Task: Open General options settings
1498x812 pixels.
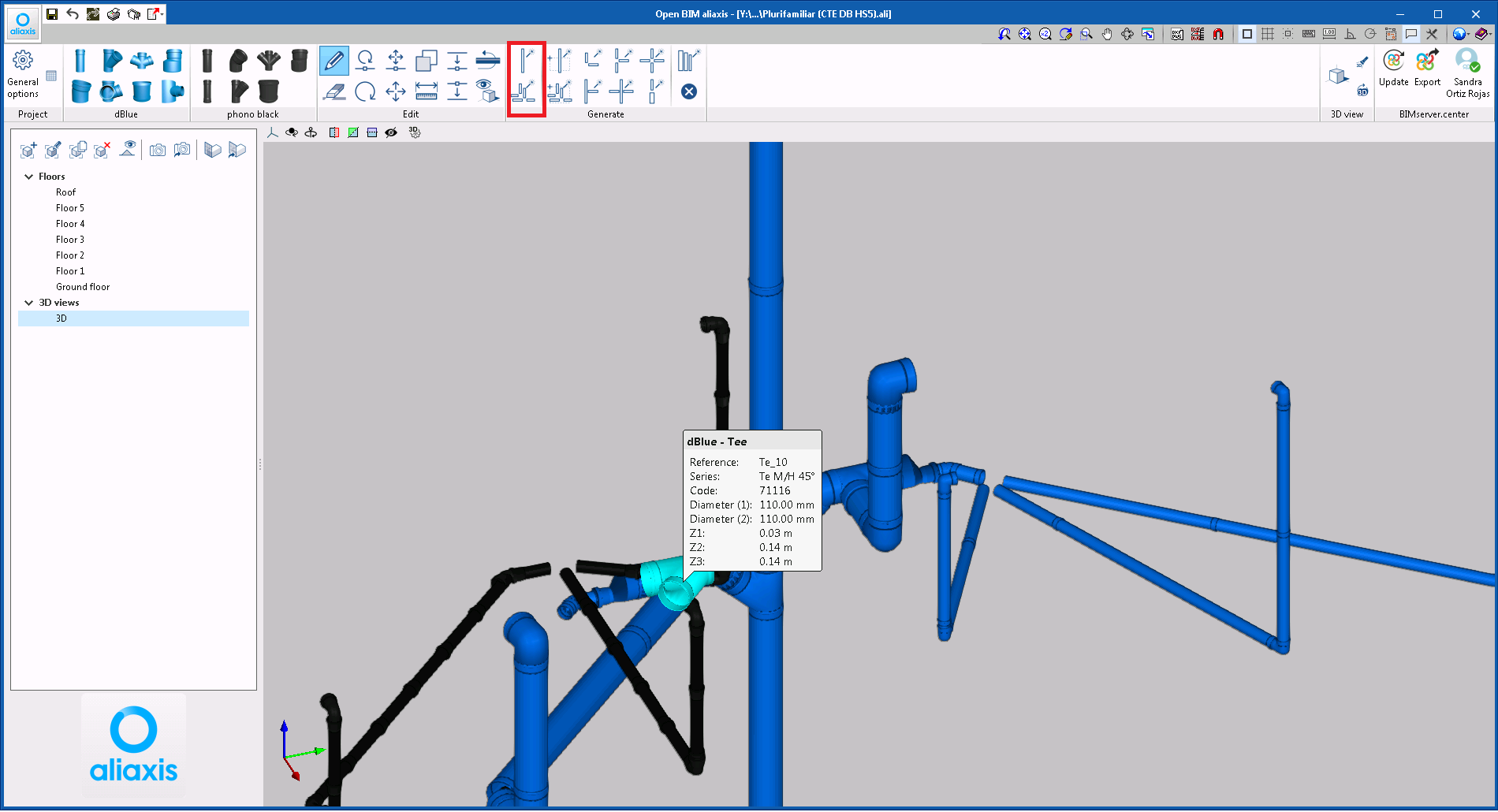Action: pyautogui.click(x=23, y=74)
